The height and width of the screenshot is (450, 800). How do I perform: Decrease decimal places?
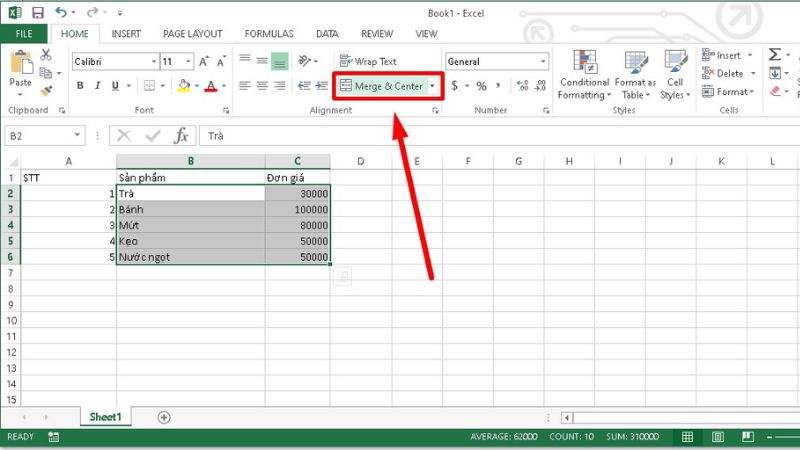click(541, 86)
